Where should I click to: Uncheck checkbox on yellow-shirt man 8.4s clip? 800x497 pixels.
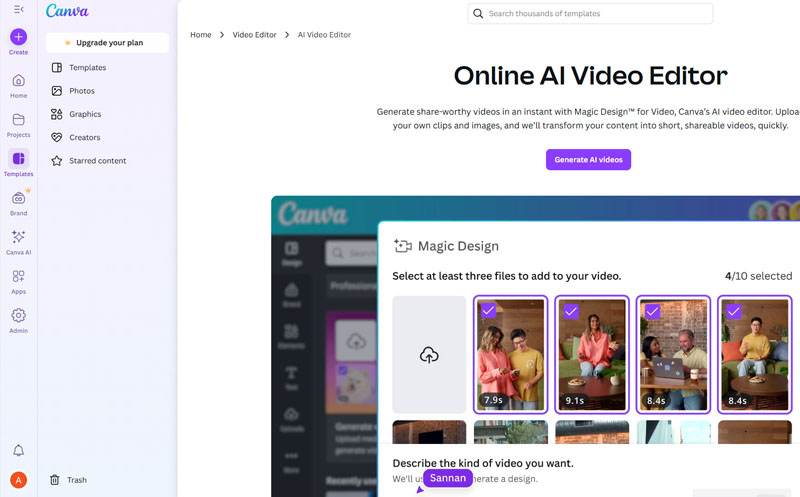pos(733,311)
